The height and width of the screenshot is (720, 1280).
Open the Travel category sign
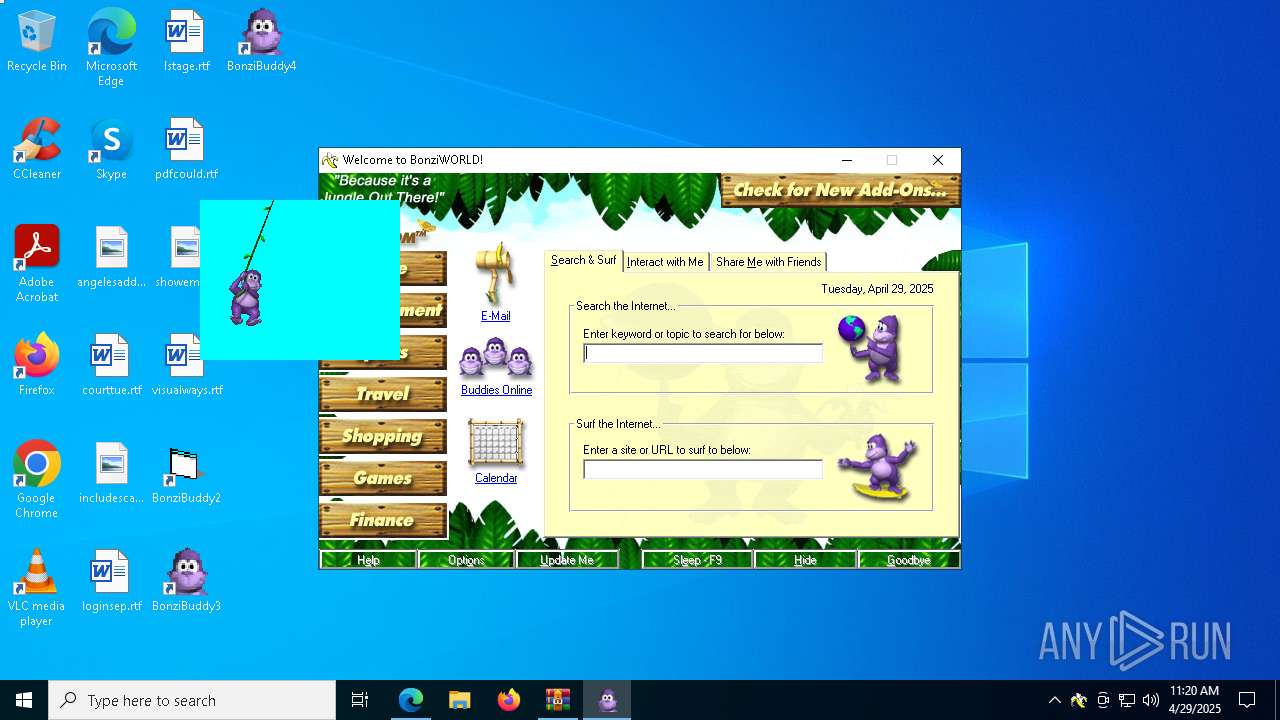click(x=382, y=394)
